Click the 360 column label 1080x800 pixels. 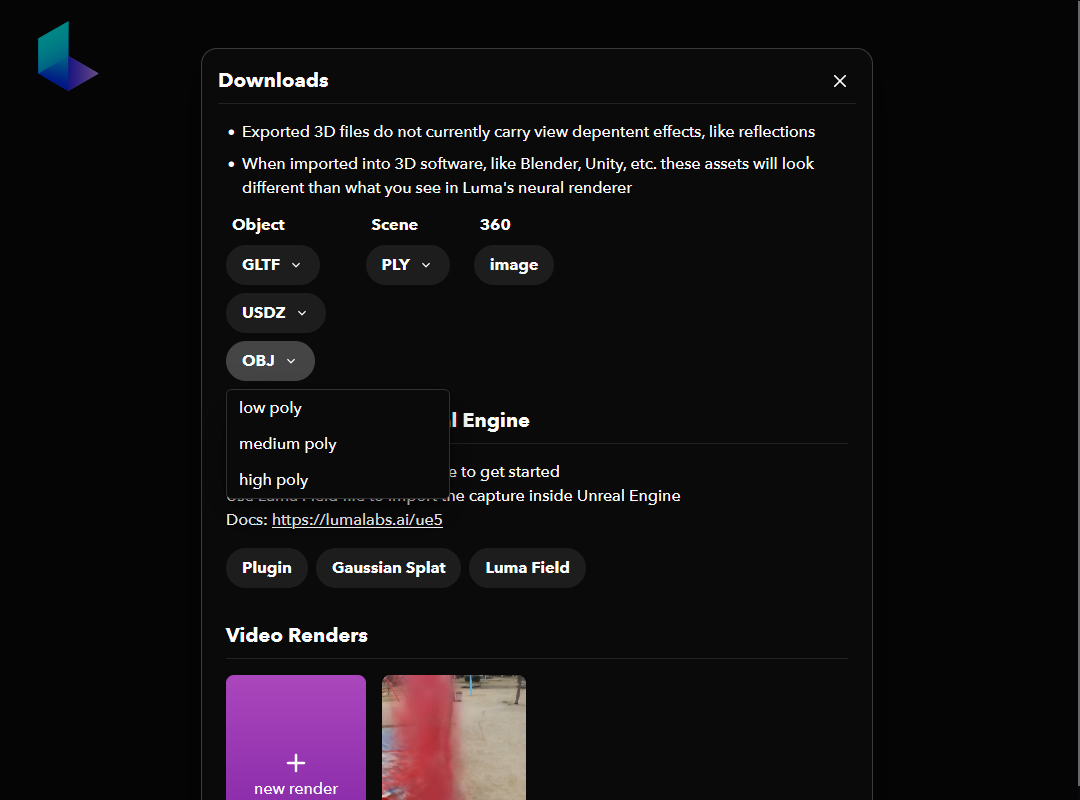tap(495, 225)
